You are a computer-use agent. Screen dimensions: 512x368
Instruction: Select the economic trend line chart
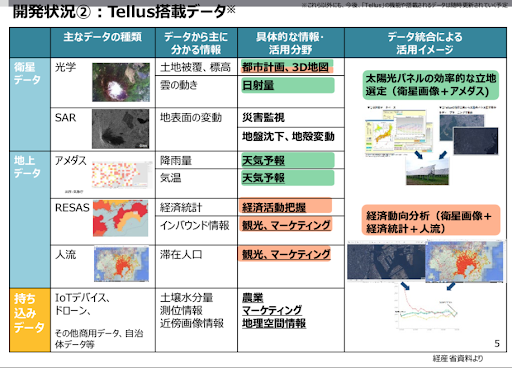pyautogui.click(x=427, y=308)
